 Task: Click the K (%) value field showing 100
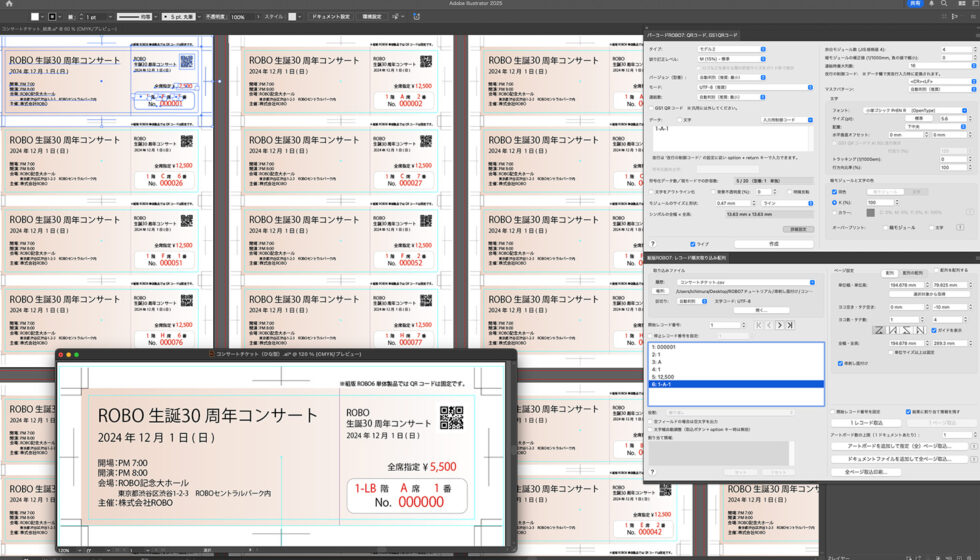click(x=880, y=202)
